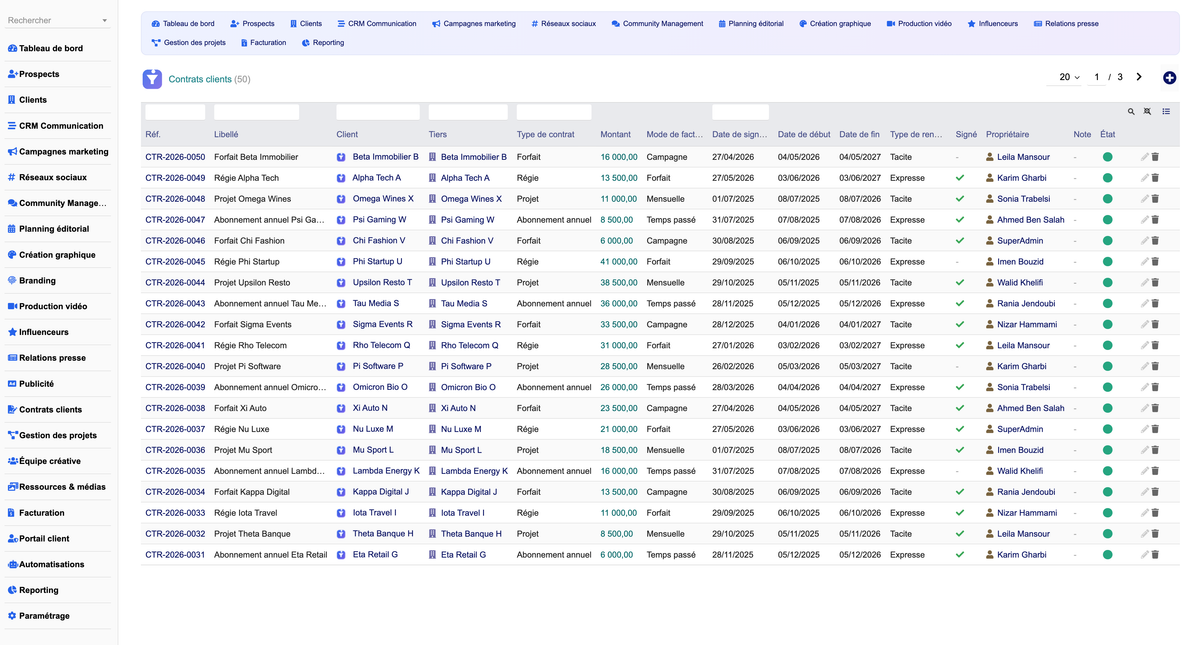The image size is (1200, 645).
Task: Click client icon beside Phi Startup U
Action: 341,262
